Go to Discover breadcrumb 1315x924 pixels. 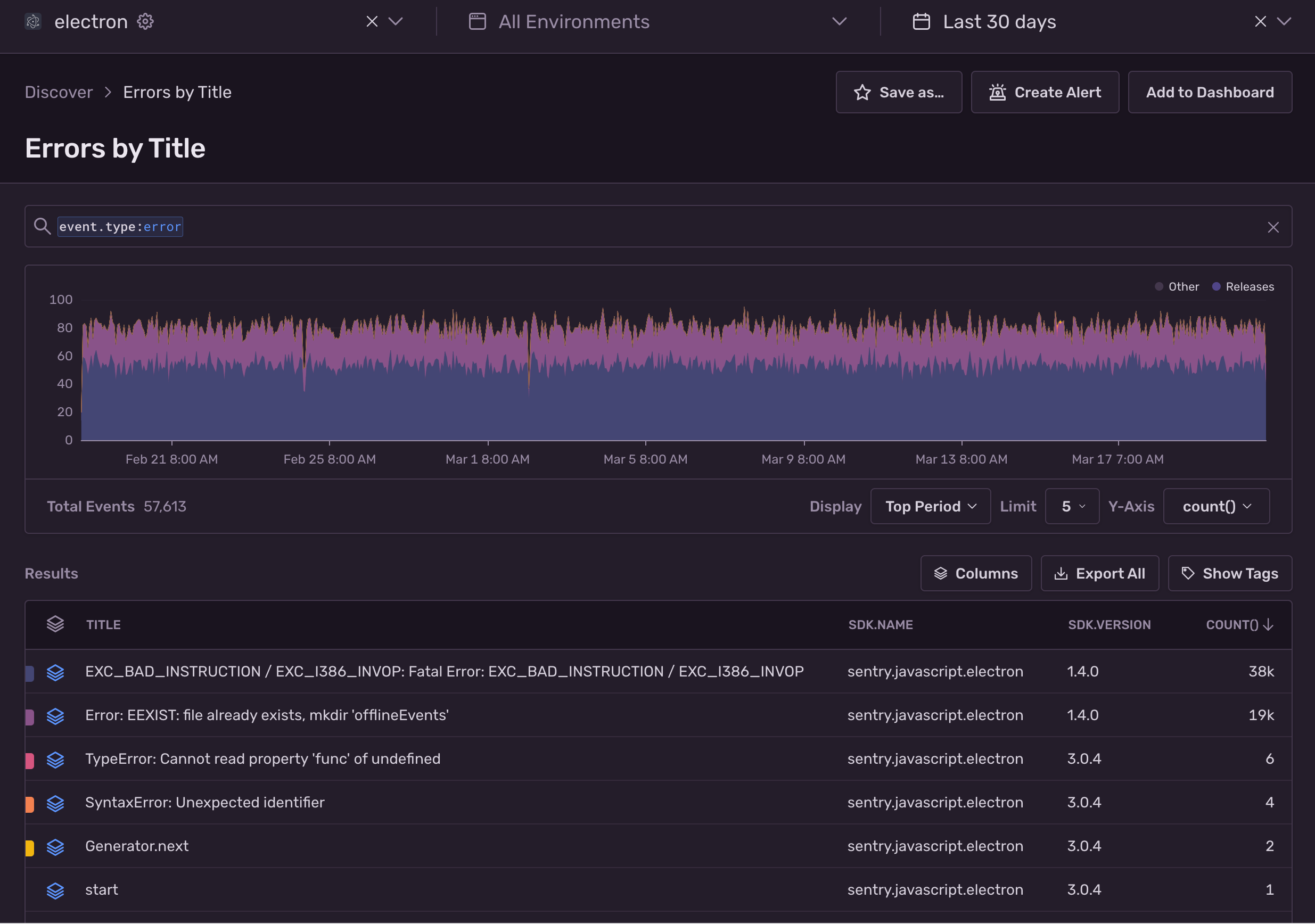click(59, 92)
